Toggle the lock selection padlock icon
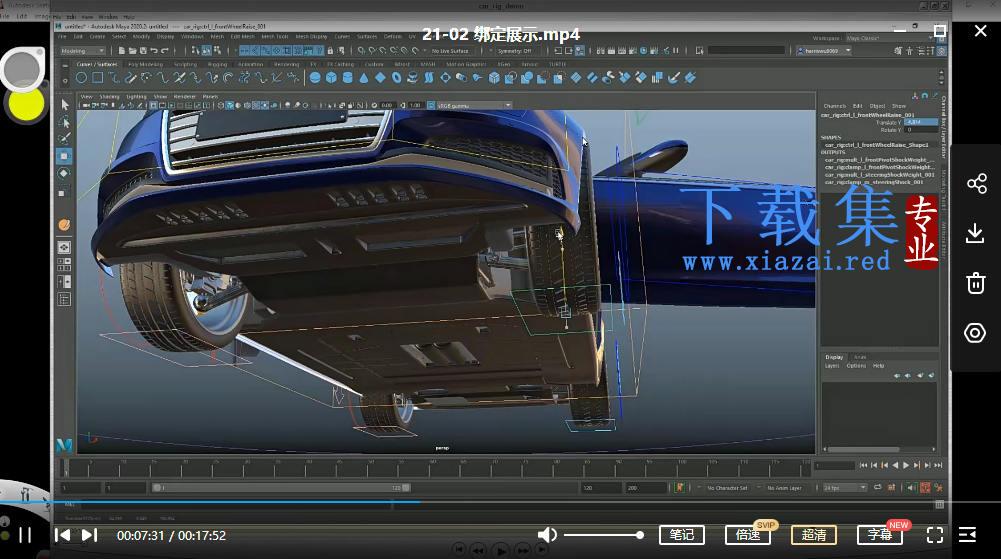Viewport: 1001px width, 559px height. [x=330, y=50]
